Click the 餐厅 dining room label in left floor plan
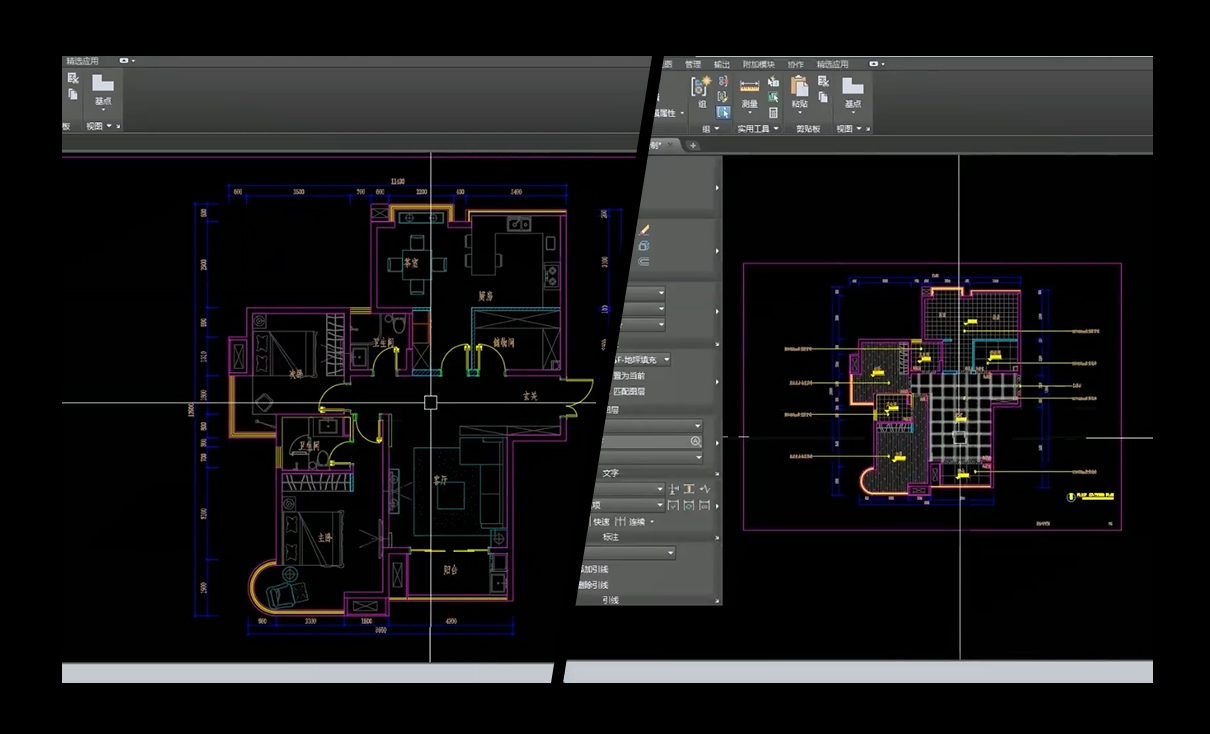Screen dimensions: 1210x734 [411, 262]
